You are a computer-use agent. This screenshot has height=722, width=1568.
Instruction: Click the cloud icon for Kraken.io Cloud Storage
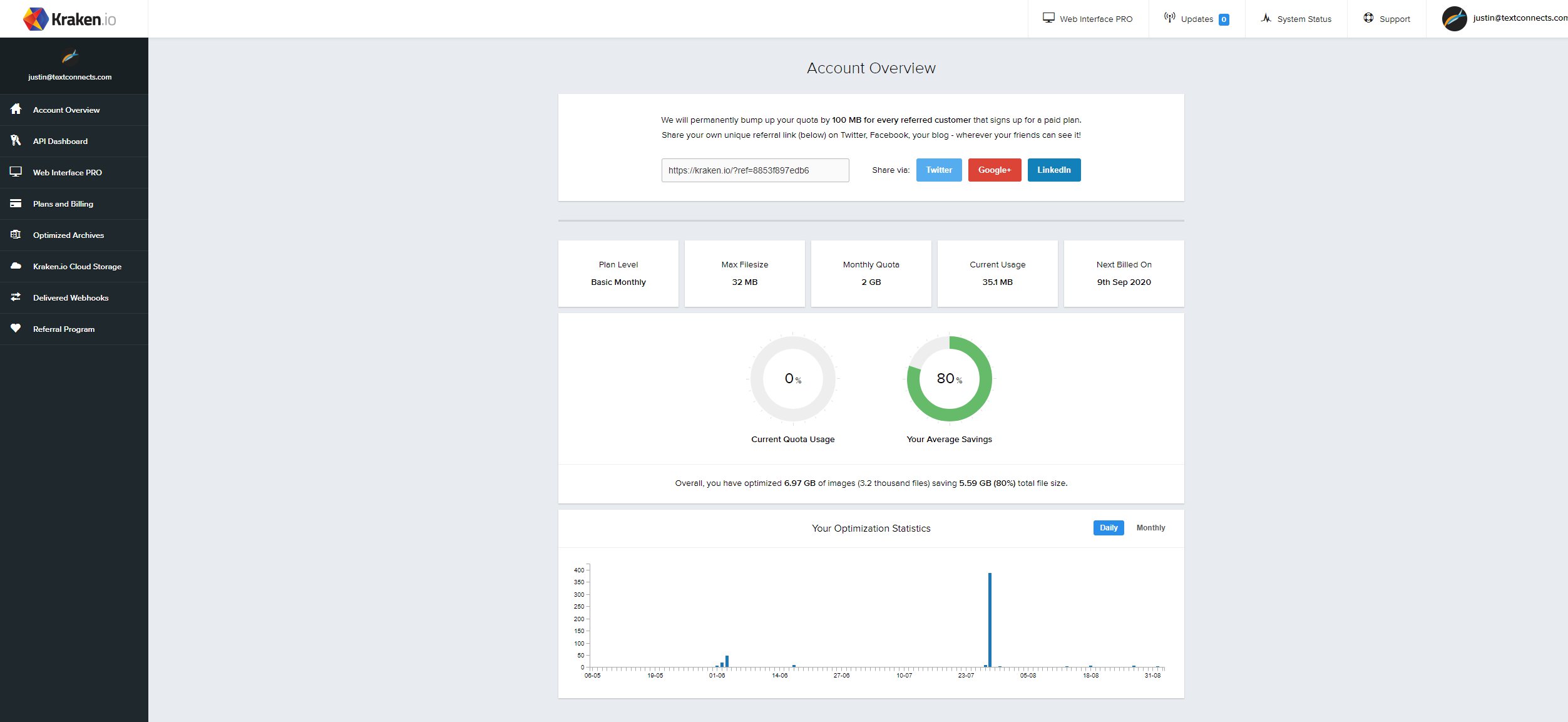pos(16,266)
